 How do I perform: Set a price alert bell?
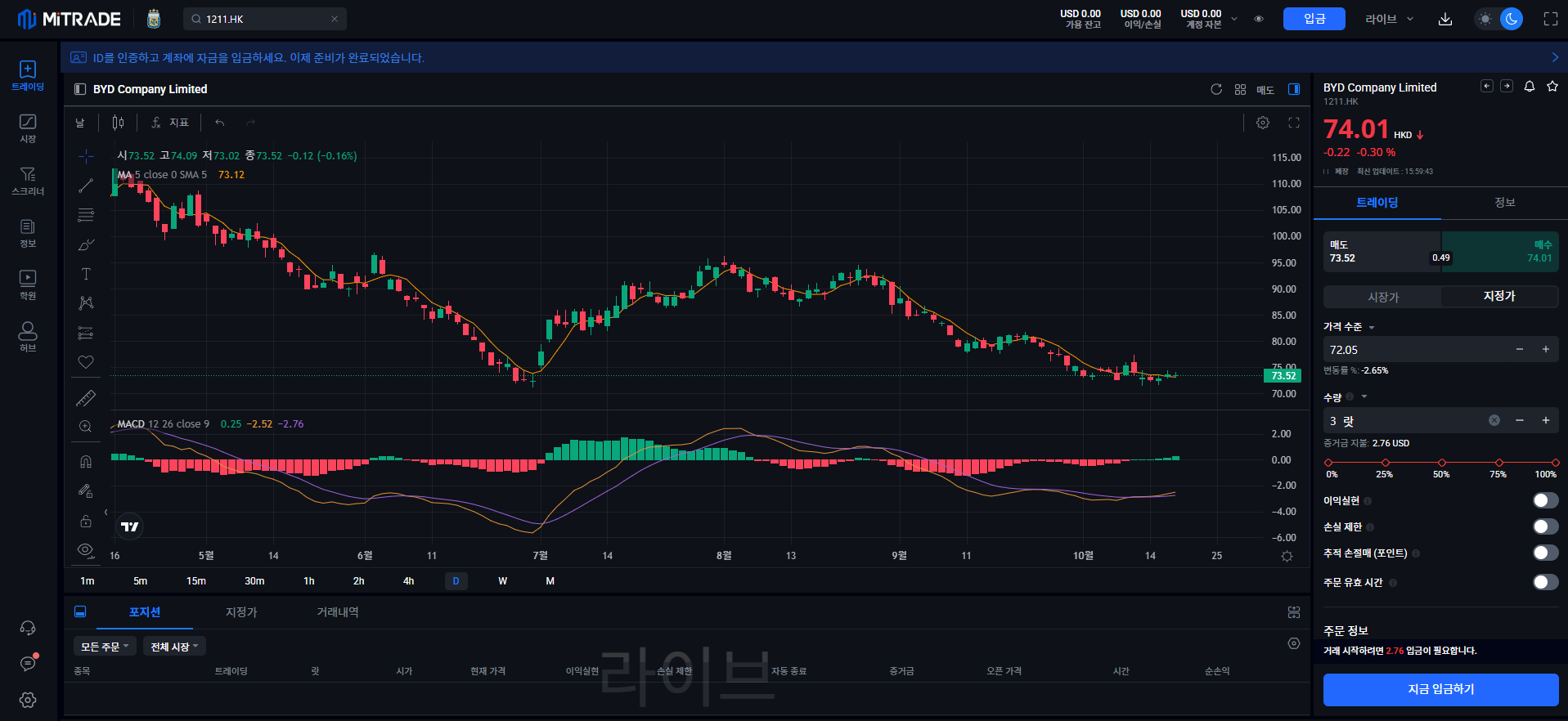coord(1530,87)
